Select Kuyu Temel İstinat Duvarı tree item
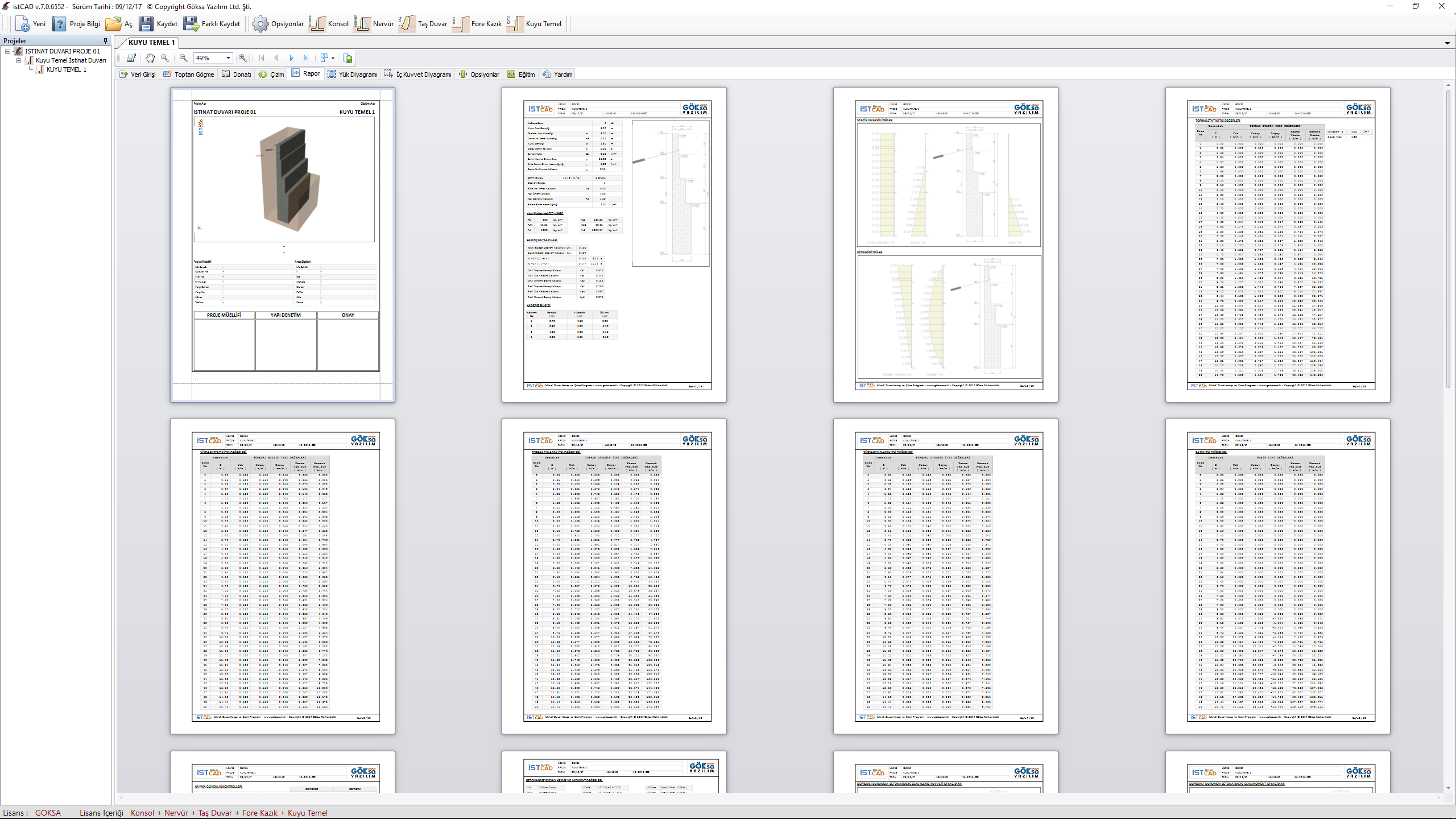1456x819 pixels. pos(71,60)
